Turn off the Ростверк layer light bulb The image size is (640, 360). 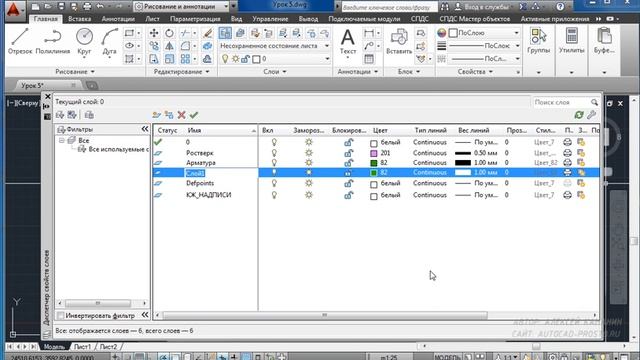(274, 153)
